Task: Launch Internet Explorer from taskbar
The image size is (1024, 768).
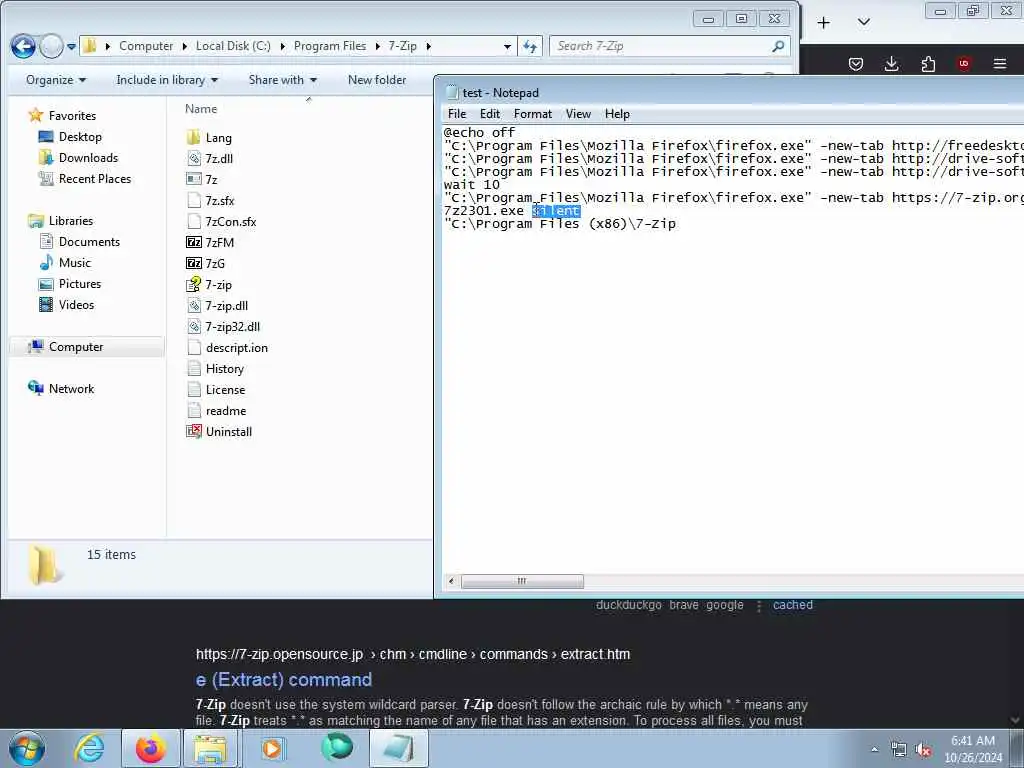Action: [89, 748]
